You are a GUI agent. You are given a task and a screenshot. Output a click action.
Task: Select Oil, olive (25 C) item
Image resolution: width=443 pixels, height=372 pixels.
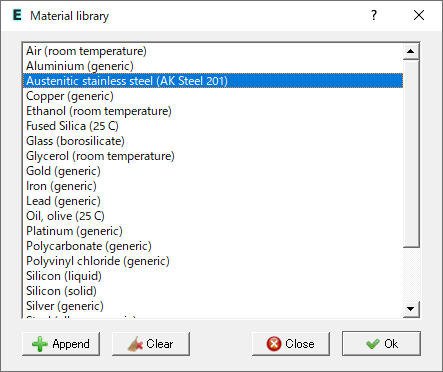click(213, 216)
